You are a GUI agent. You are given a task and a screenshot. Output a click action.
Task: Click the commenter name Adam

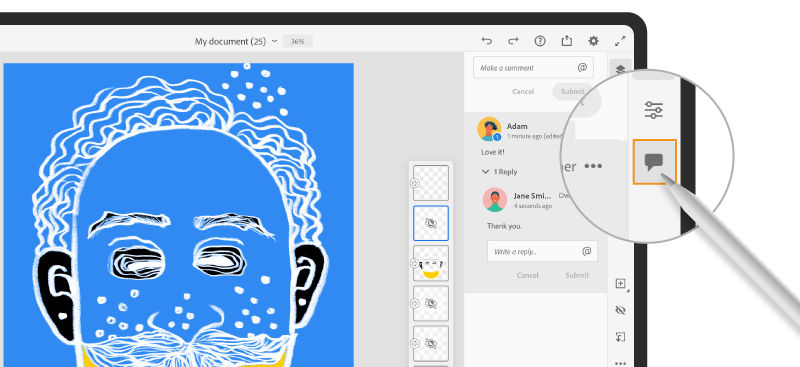pyautogui.click(x=517, y=126)
